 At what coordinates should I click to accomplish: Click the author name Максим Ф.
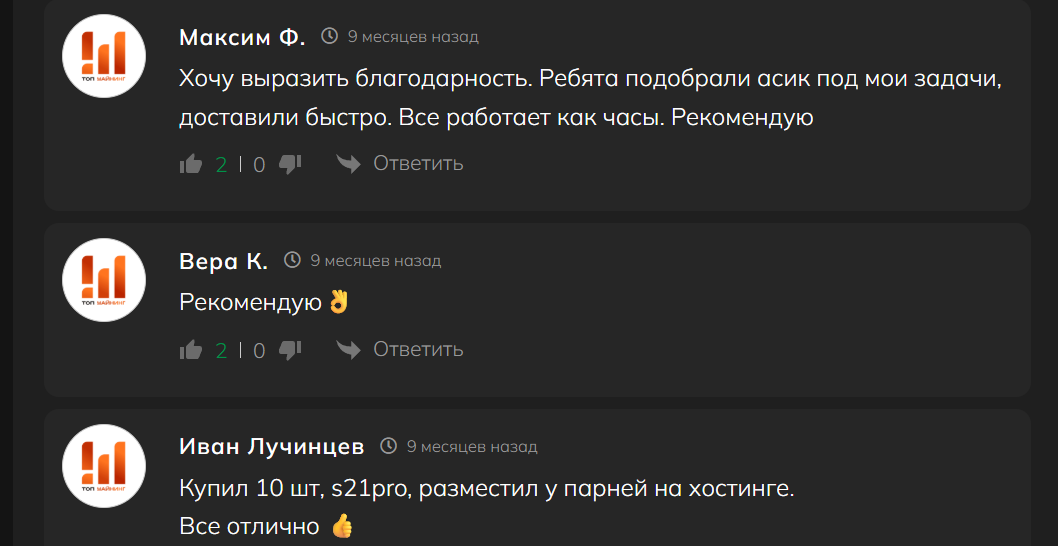click(x=242, y=38)
